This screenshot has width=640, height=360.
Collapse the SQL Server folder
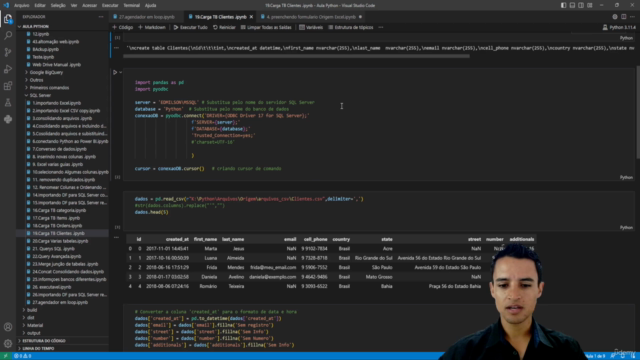coord(40,96)
